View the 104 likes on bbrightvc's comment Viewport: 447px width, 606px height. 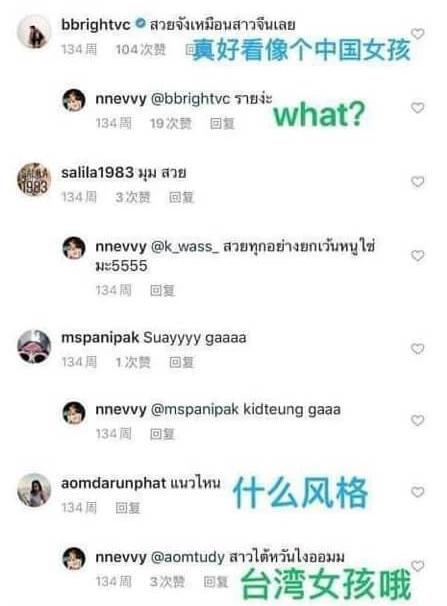(x=141, y=49)
